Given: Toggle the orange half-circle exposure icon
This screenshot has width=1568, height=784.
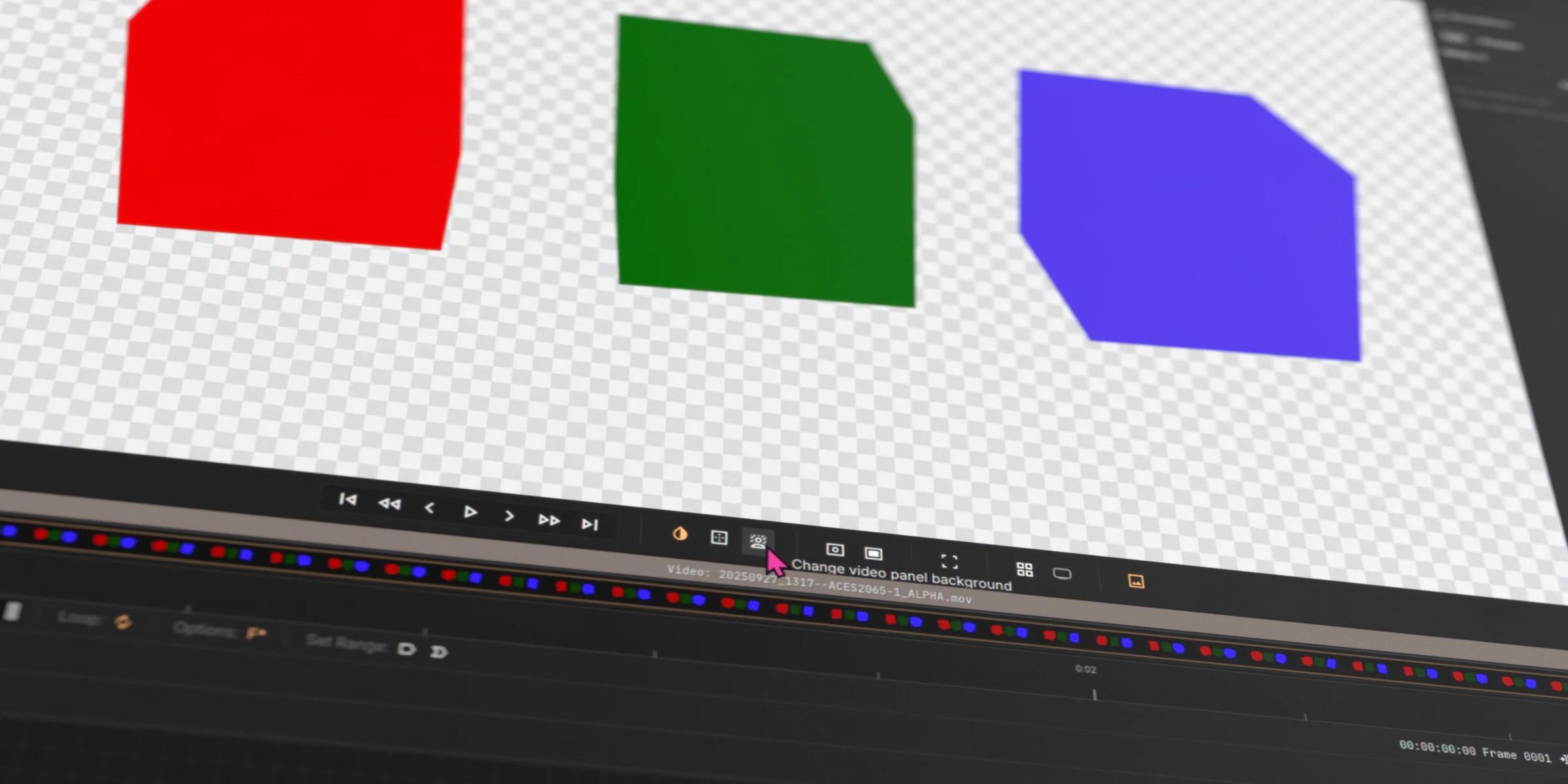Looking at the screenshot, I should 679,534.
